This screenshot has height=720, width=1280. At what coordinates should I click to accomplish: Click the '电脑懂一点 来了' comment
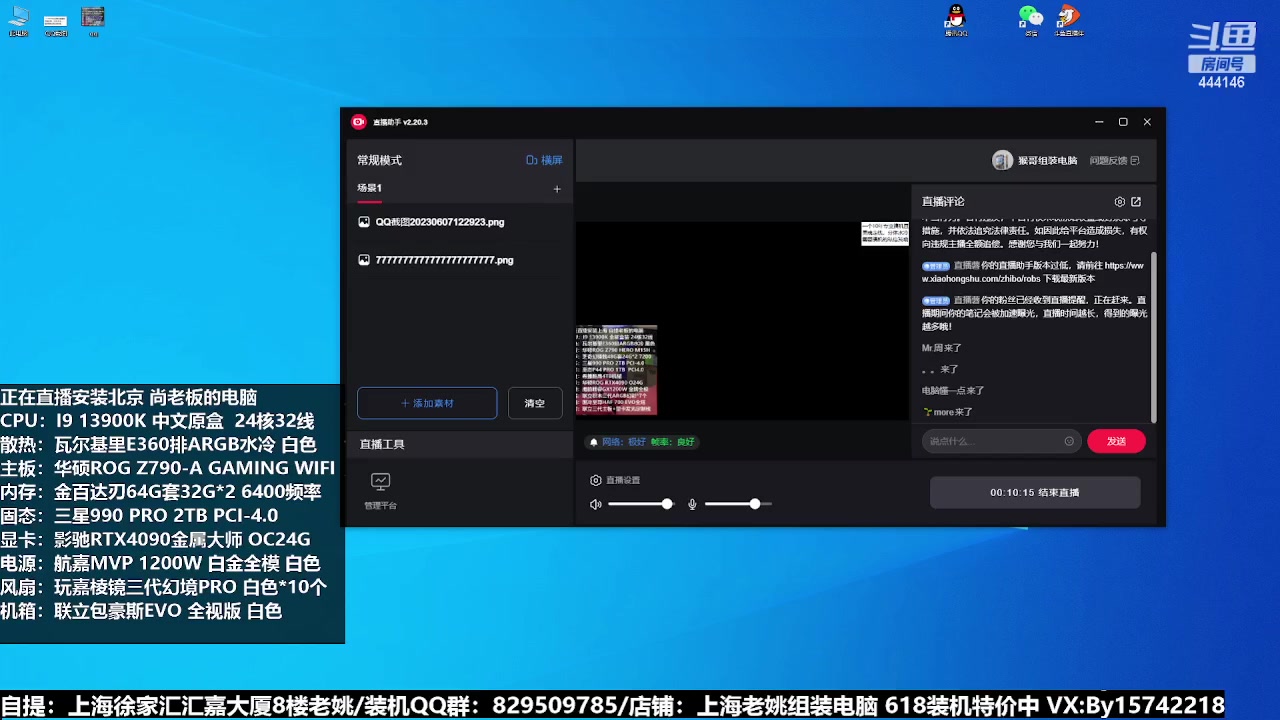point(953,391)
